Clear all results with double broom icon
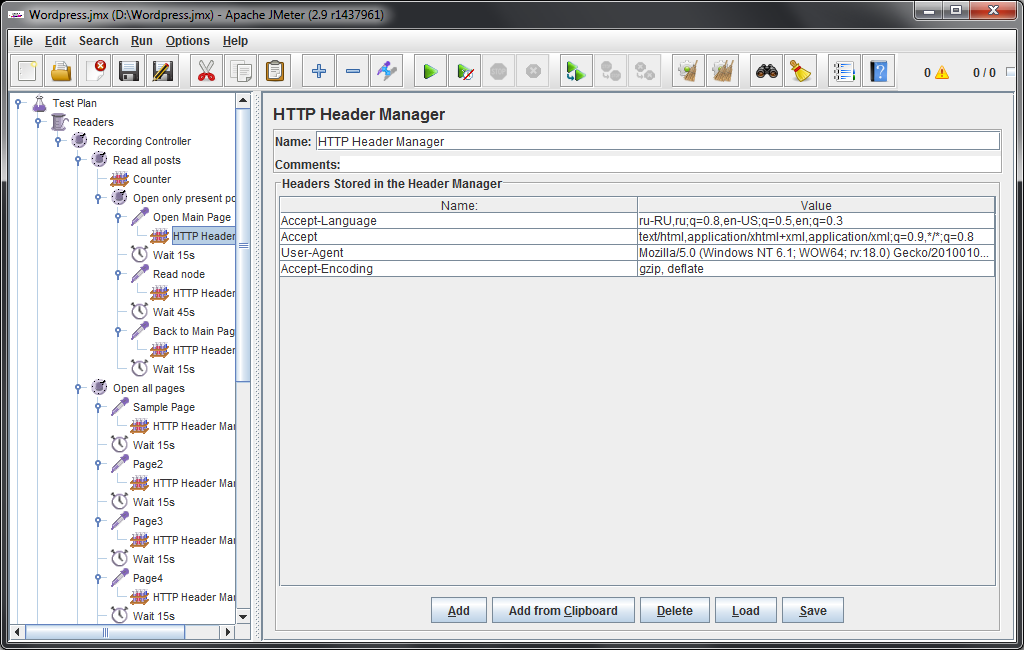Viewport: 1024px width, 650px height. pyautogui.click(x=723, y=71)
